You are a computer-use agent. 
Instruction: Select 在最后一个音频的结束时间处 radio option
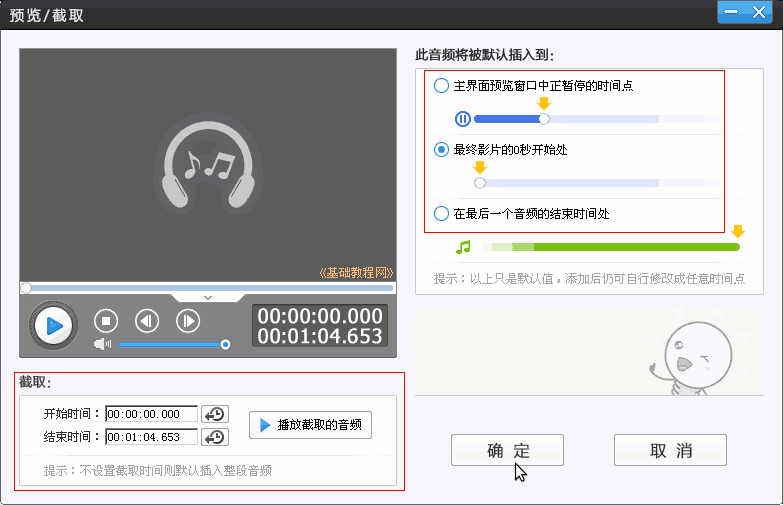click(441, 213)
